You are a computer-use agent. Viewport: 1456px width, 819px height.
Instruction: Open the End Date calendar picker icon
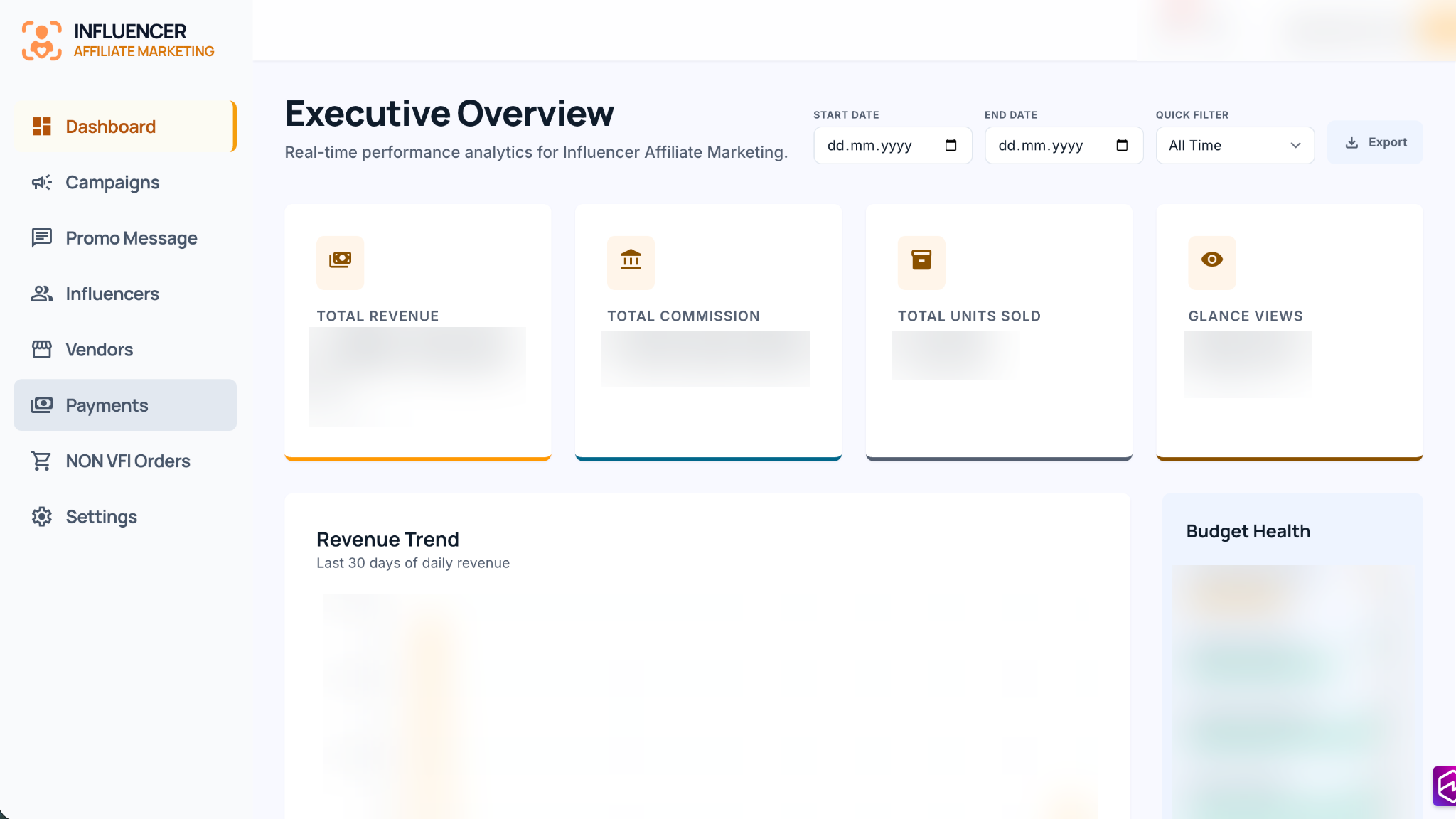(1122, 145)
